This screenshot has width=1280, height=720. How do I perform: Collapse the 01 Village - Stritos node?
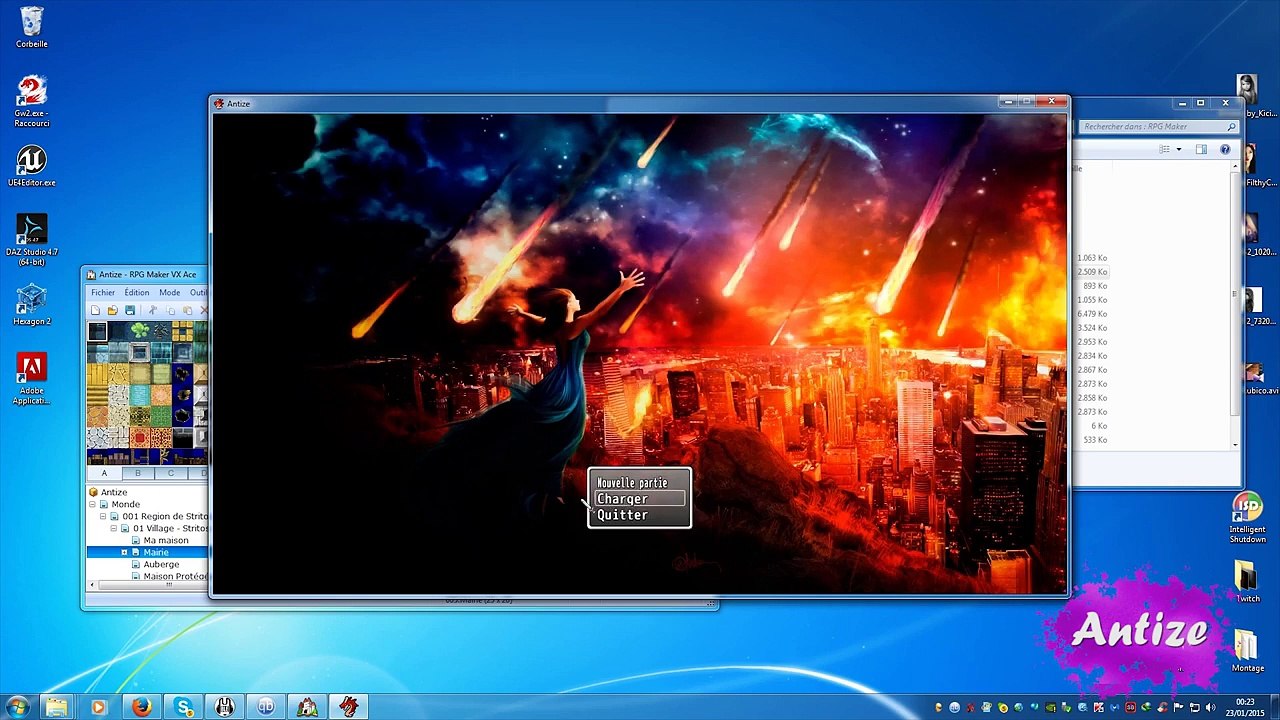(x=113, y=528)
